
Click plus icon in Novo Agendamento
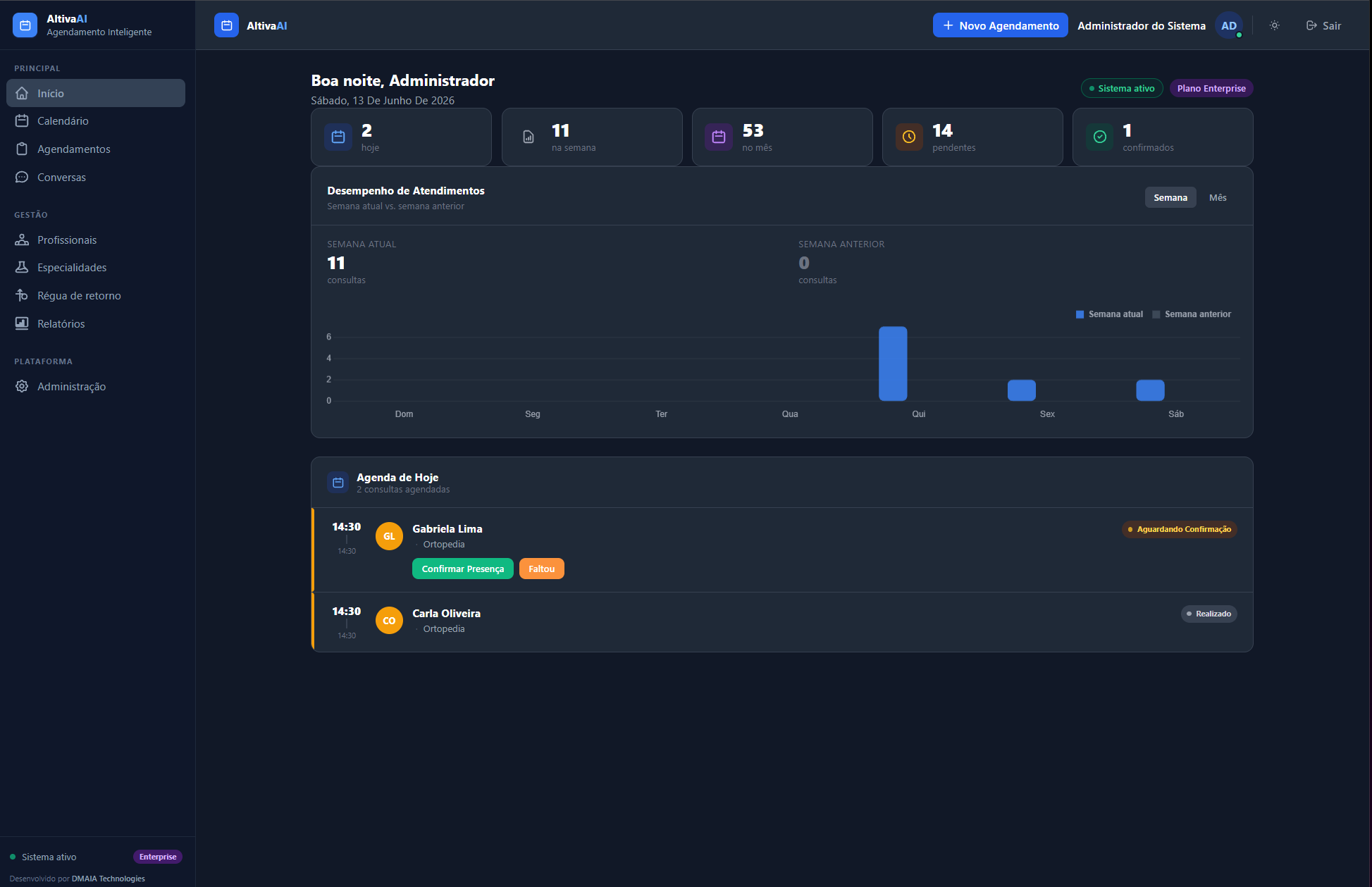tap(948, 25)
